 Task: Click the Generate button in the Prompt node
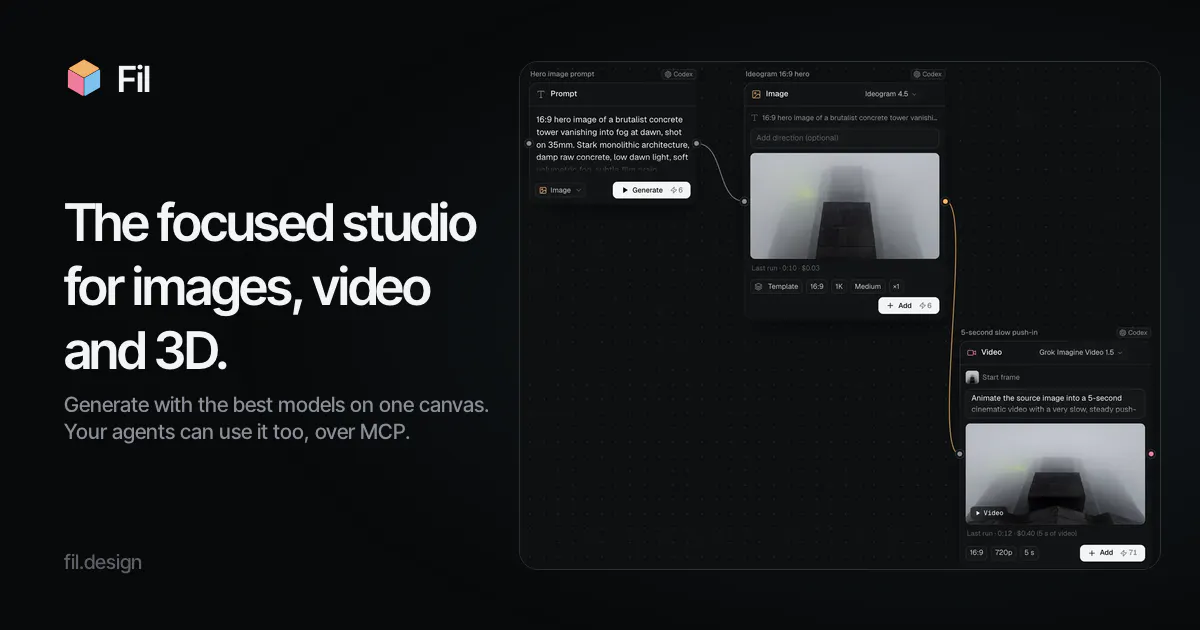point(651,190)
